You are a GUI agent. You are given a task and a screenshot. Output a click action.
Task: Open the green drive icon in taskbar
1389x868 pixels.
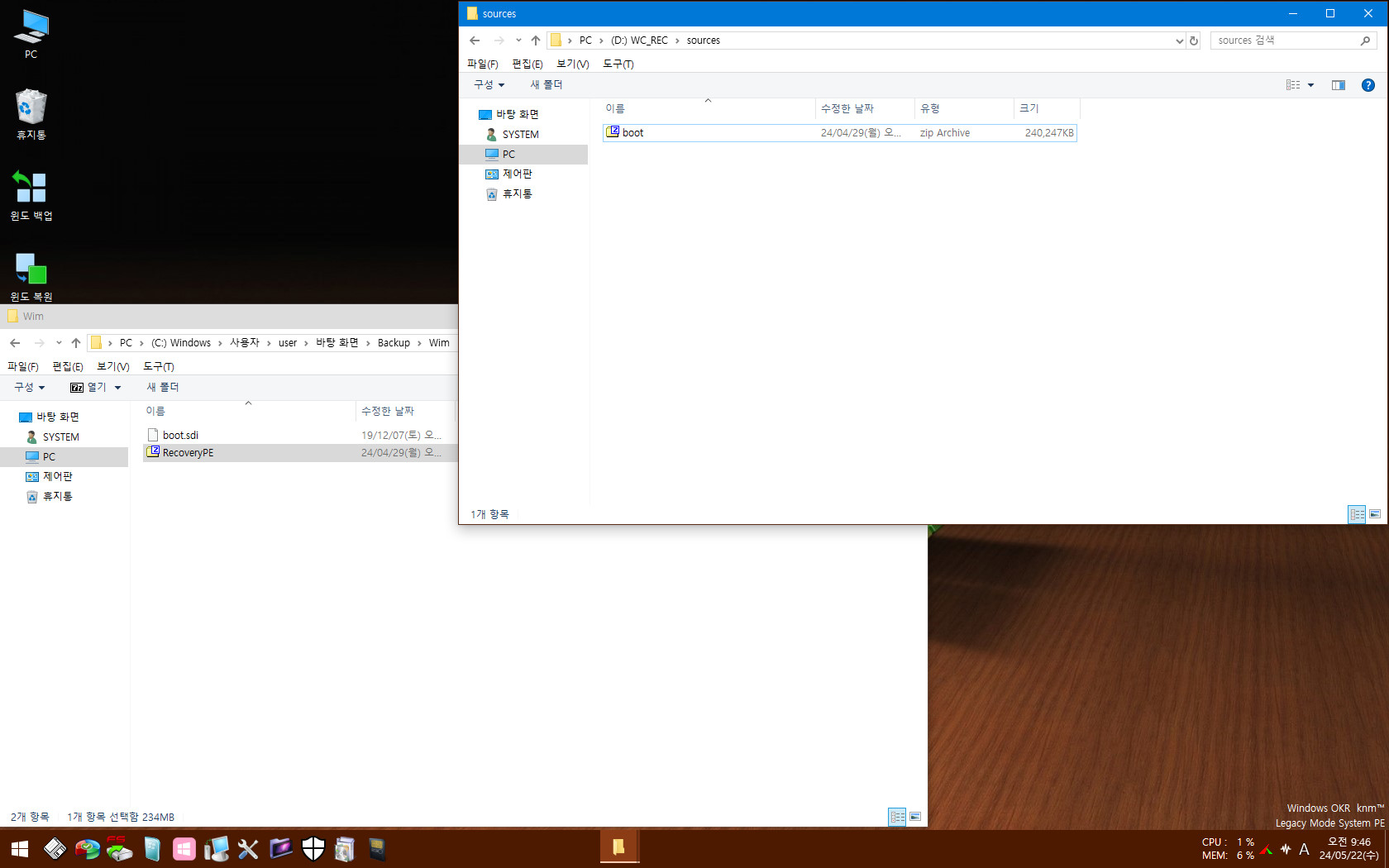tap(119, 849)
